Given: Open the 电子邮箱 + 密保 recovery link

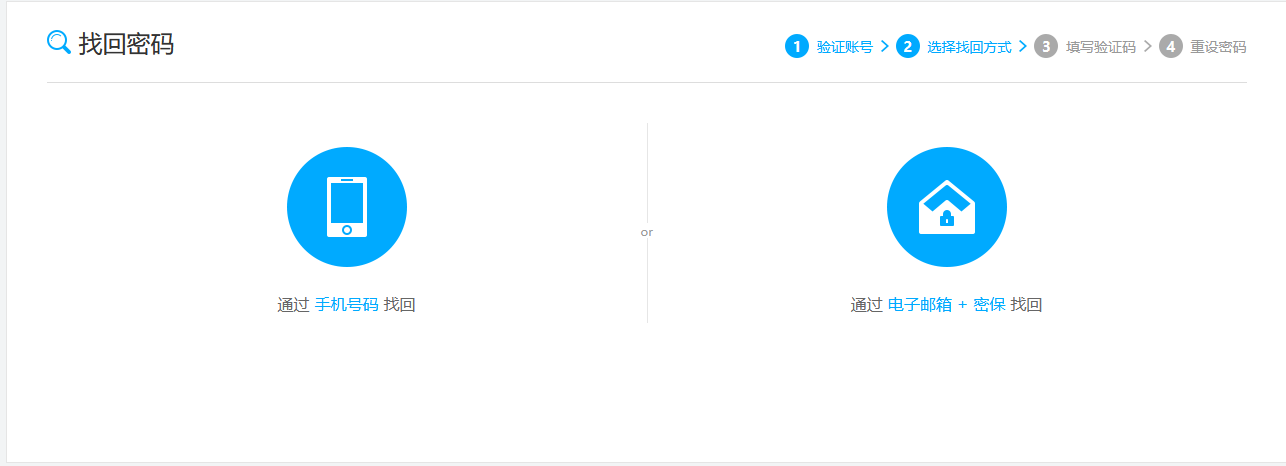Looking at the screenshot, I should (946, 305).
